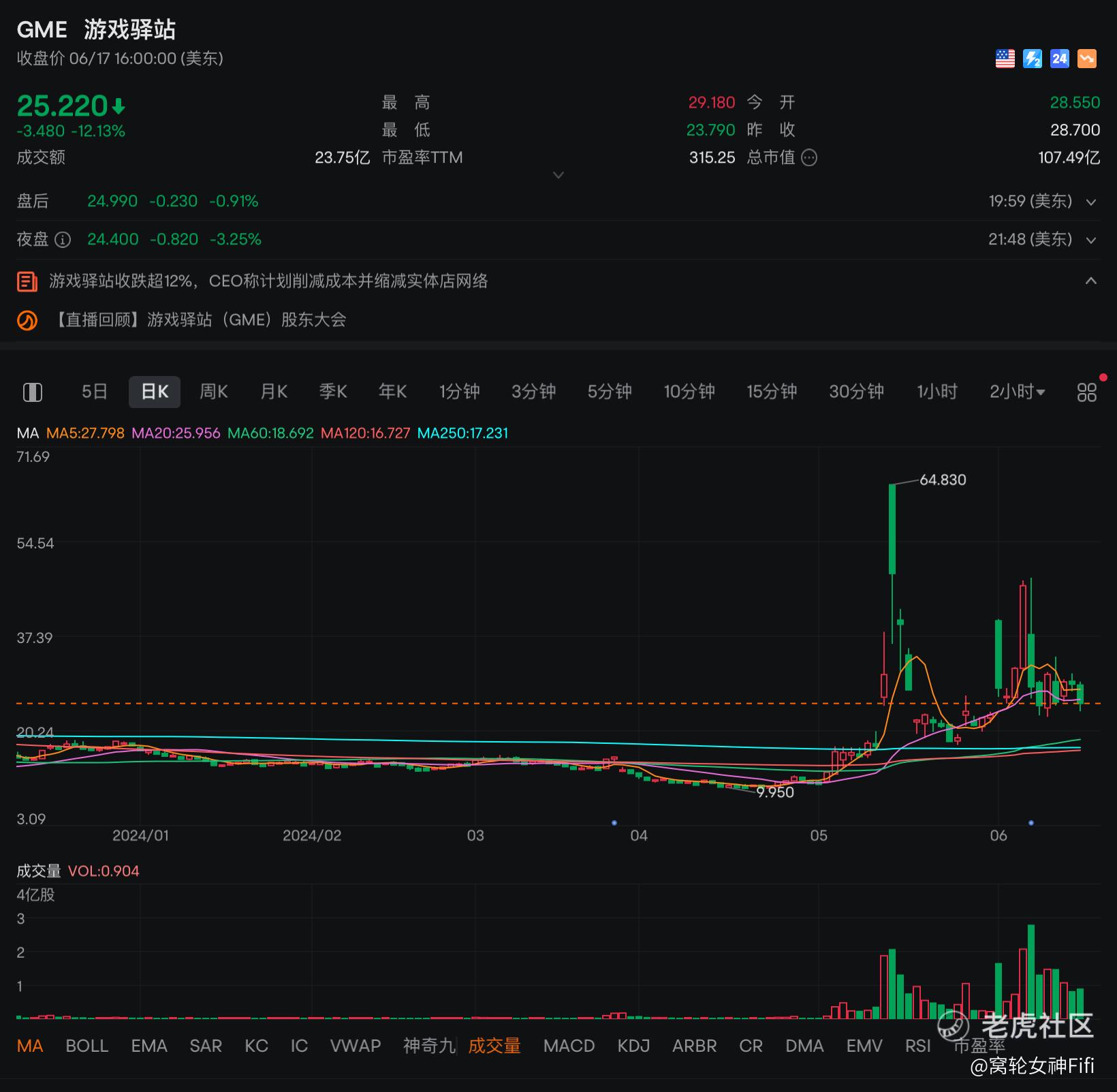The width and height of the screenshot is (1117, 1092).
Task: Switch on the BOLL indicator
Action: click(x=86, y=1046)
